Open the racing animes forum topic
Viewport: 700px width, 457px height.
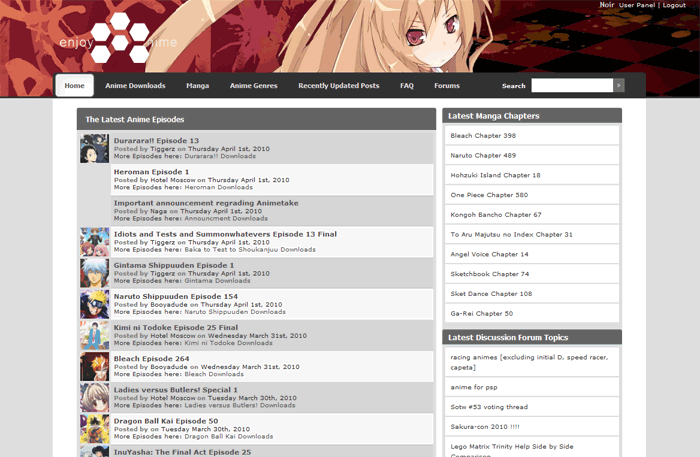pos(529,362)
